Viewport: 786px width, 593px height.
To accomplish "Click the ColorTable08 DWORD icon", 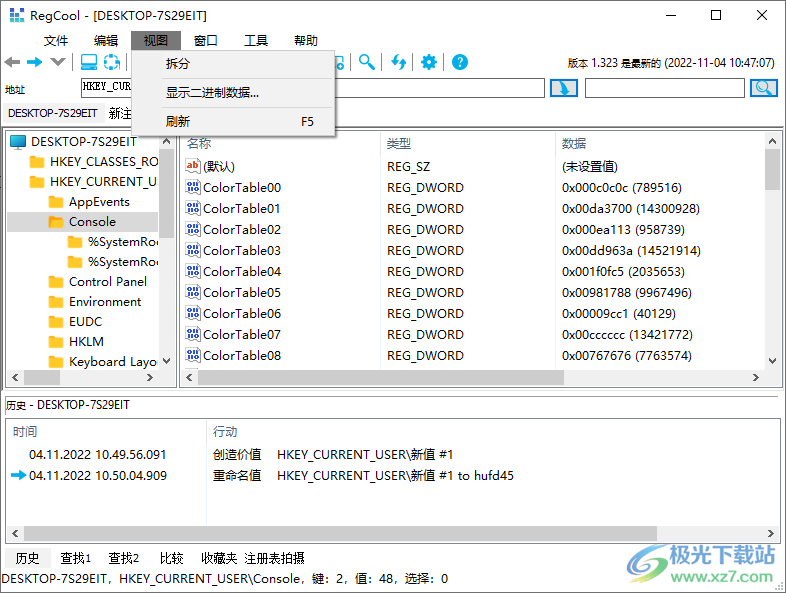I will [x=192, y=356].
